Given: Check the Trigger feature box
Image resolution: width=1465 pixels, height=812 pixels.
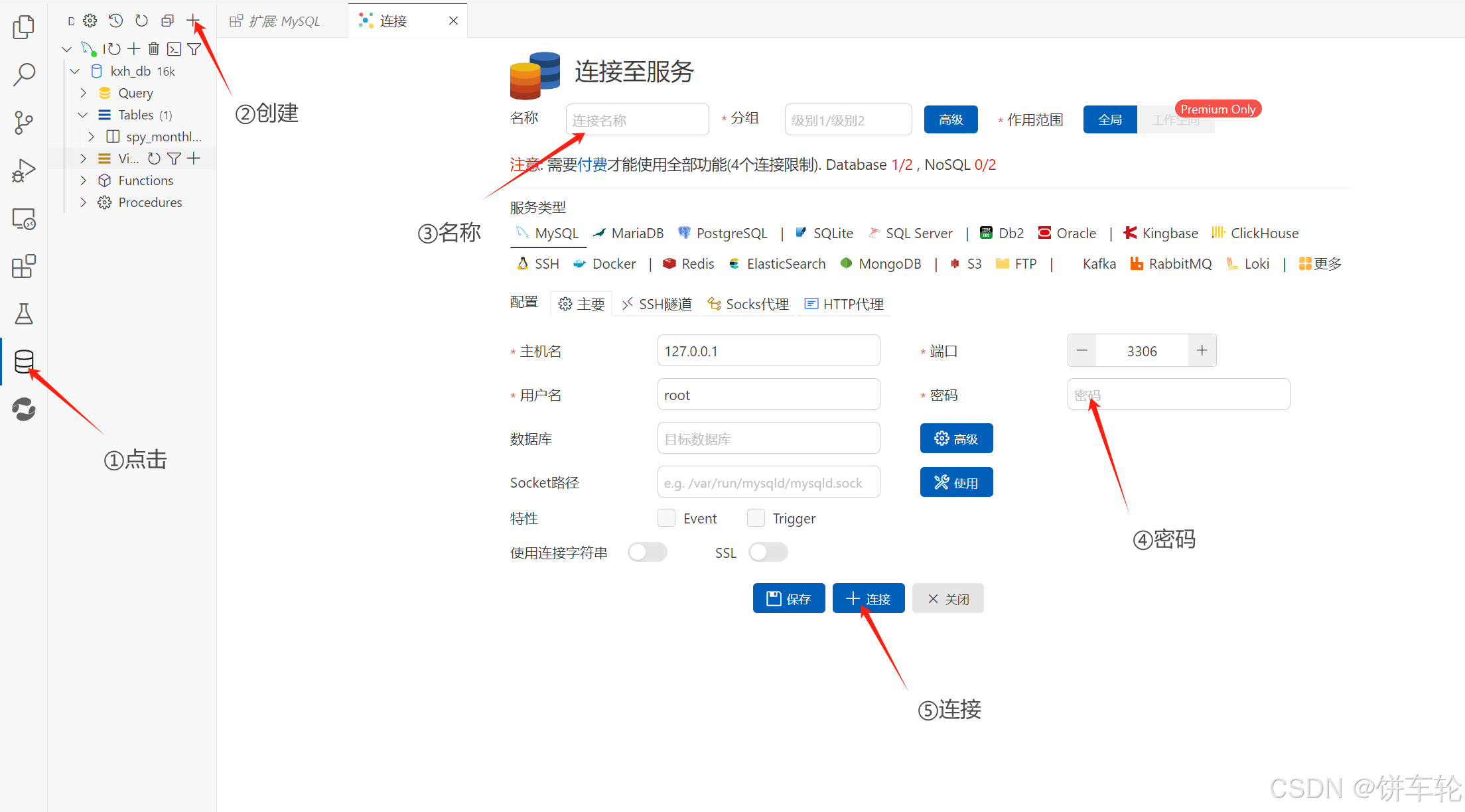Looking at the screenshot, I should [x=756, y=518].
